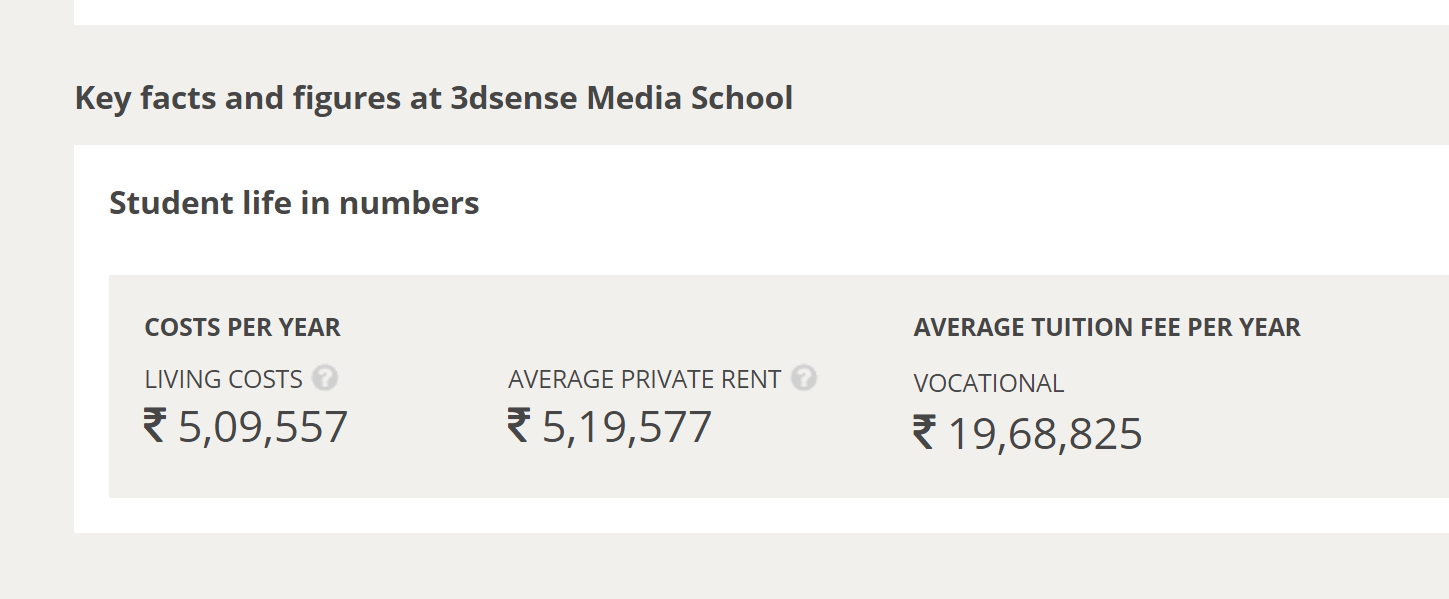Click the "COSTS PER YEAR" label
The width and height of the screenshot is (1449, 599).
click(243, 328)
